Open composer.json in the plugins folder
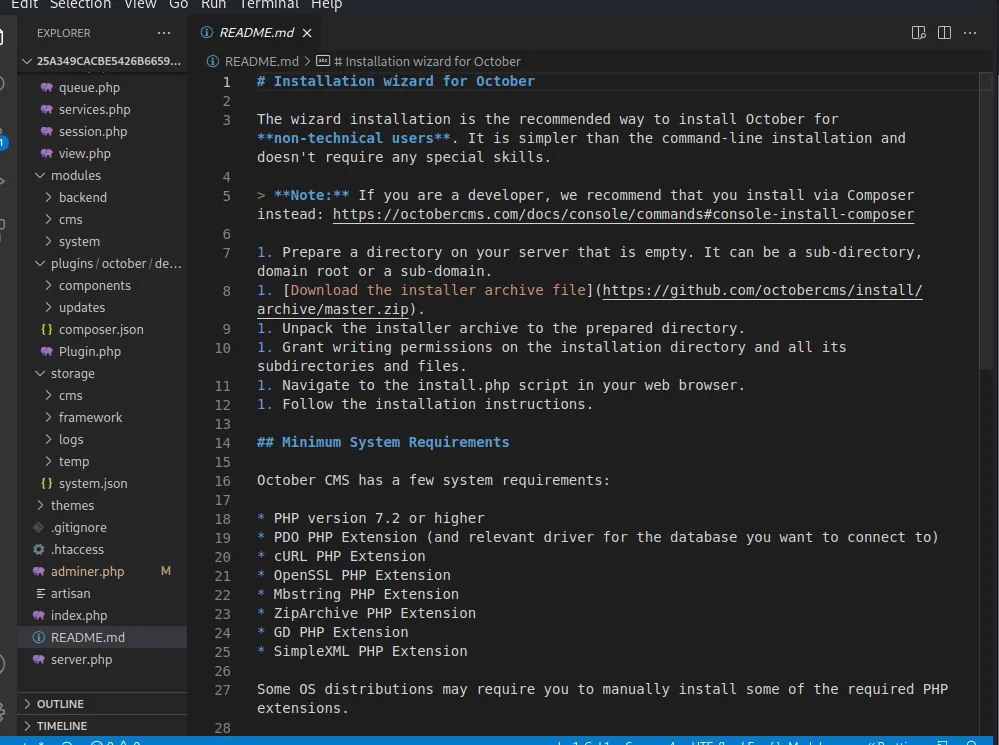 [x=100, y=330]
